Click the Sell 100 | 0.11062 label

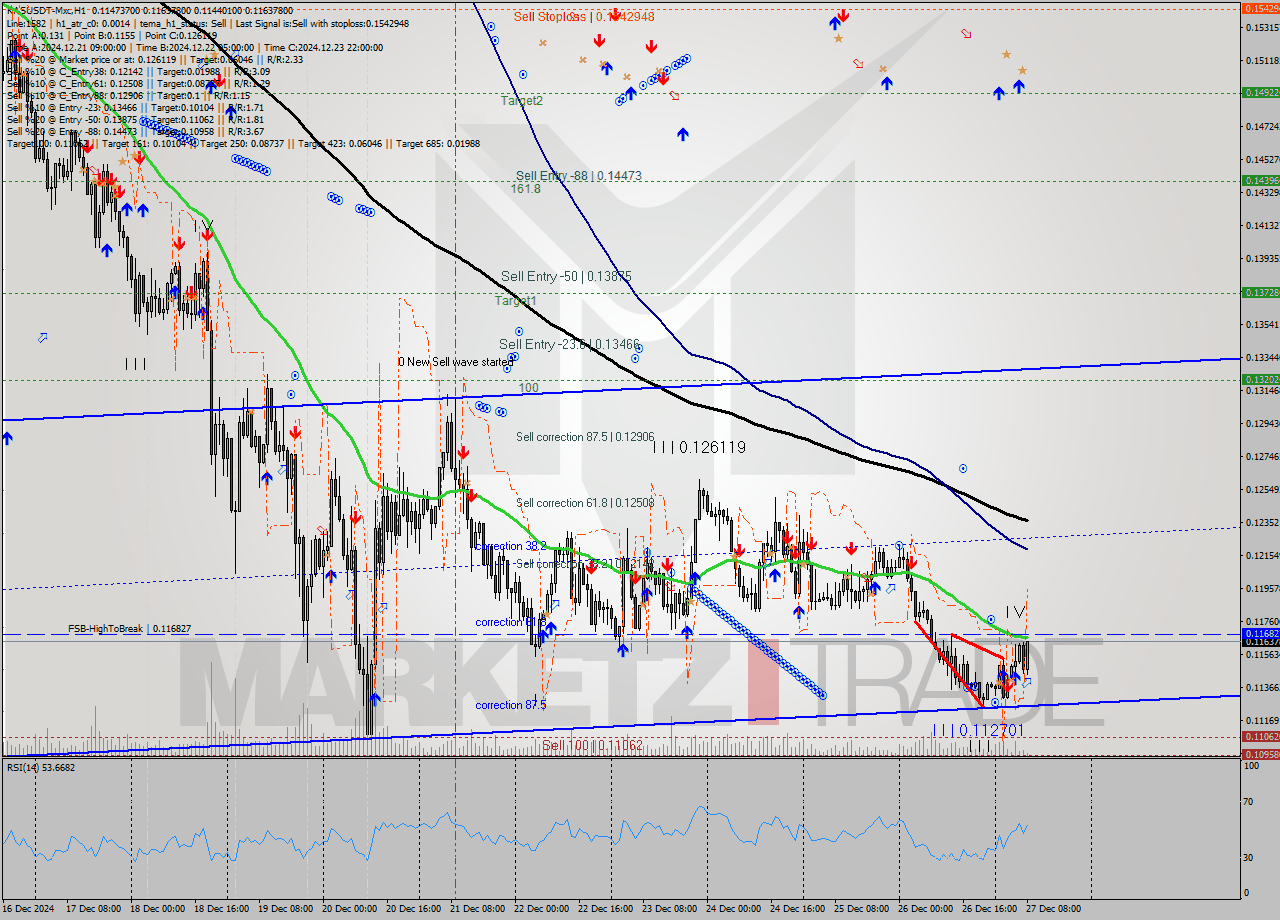(593, 745)
